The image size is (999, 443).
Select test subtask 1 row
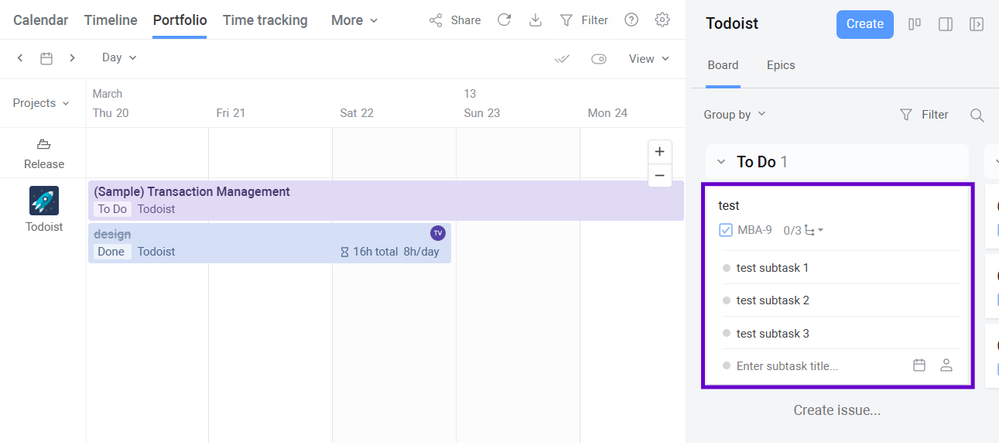(x=840, y=268)
